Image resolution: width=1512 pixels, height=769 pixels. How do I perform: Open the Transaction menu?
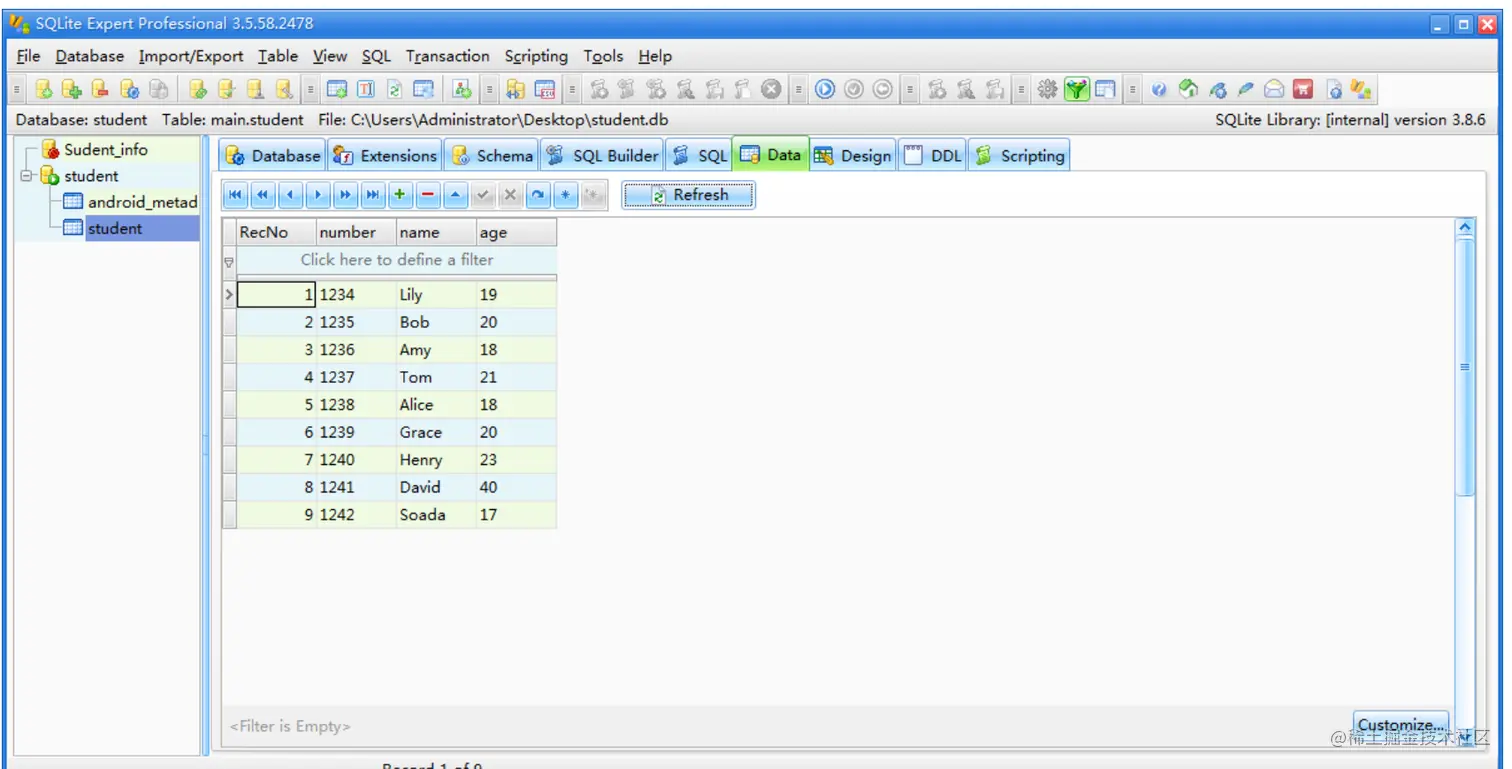pyautogui.click(x=448, y=56)
